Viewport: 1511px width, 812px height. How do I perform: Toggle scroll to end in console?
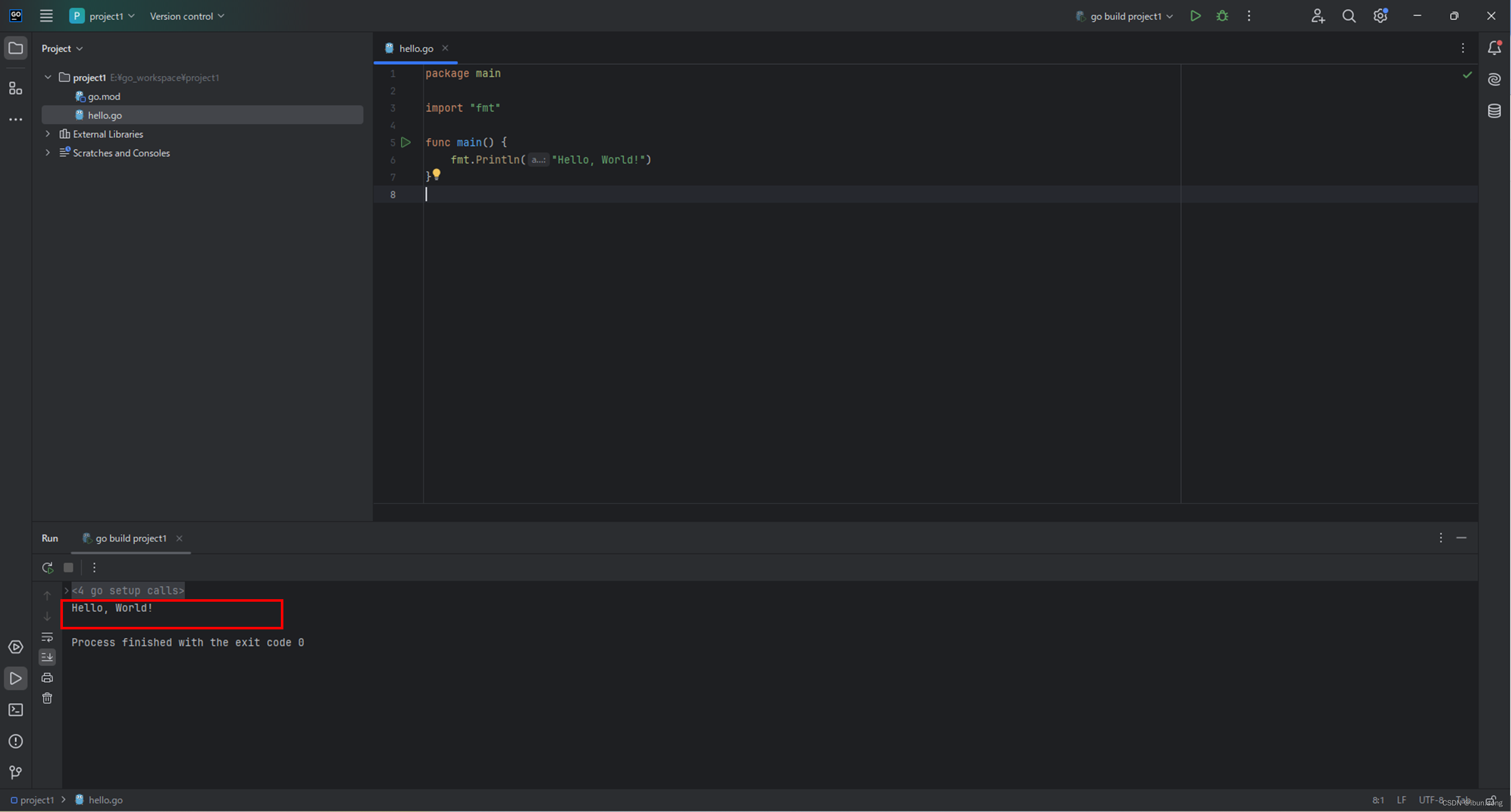pos(47,657)
